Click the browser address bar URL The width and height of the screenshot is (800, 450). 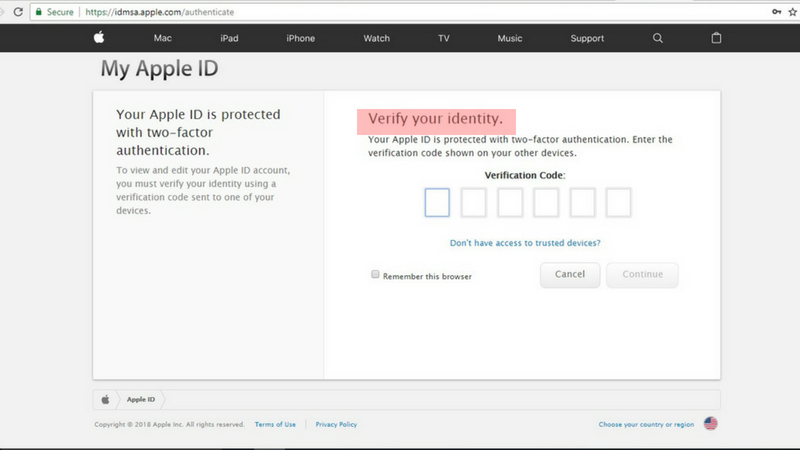pos(160,12)
